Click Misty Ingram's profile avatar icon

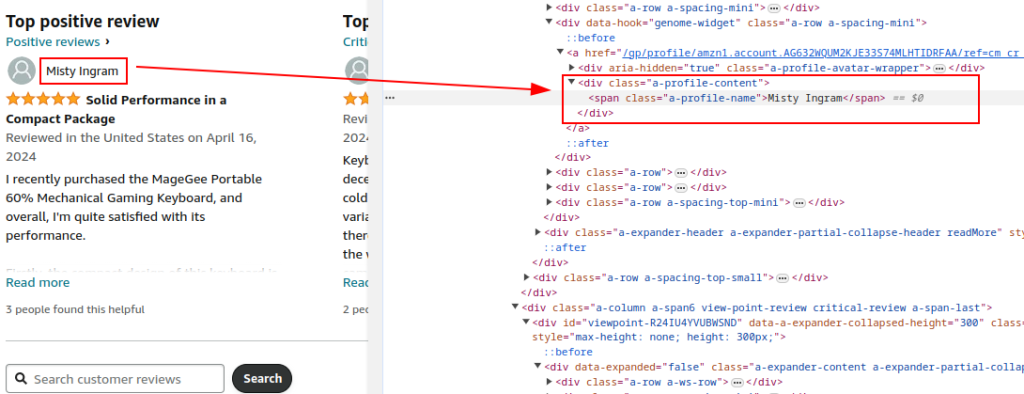click(22, 71)
